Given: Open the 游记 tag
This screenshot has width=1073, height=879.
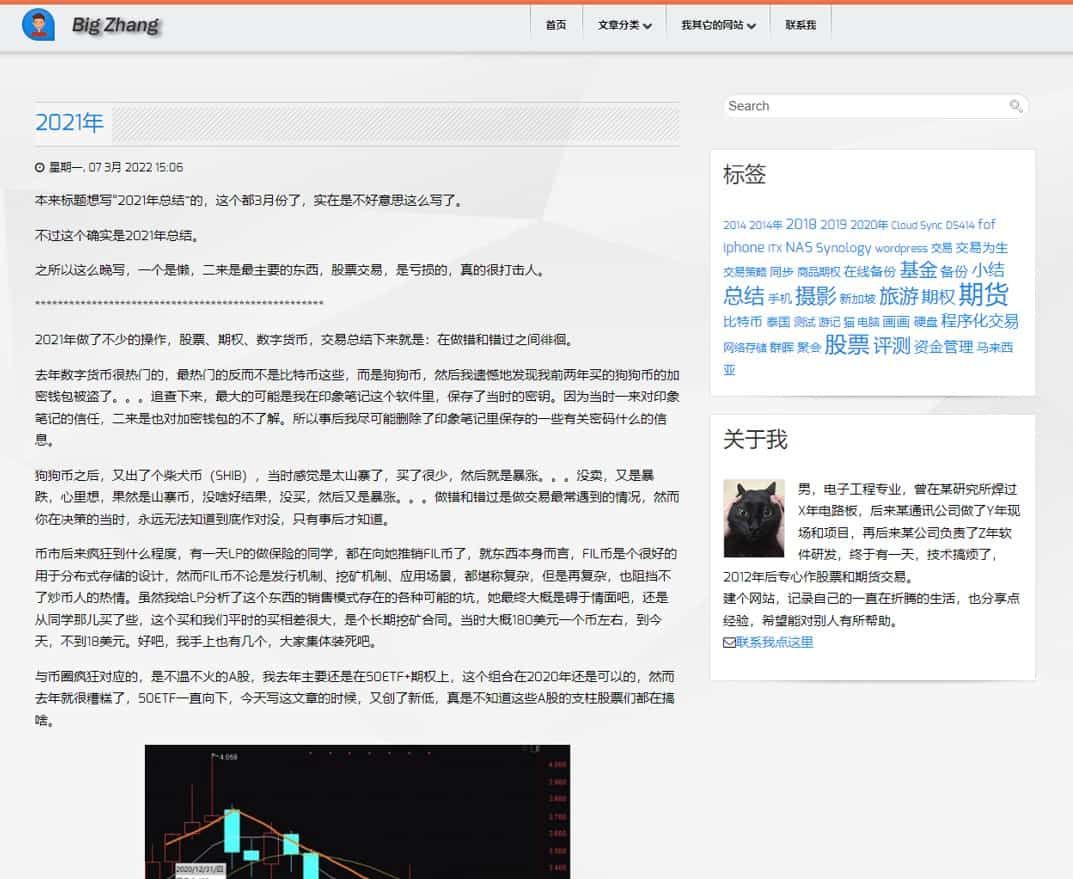Looking at the screenshot, I should coord(829,322).
